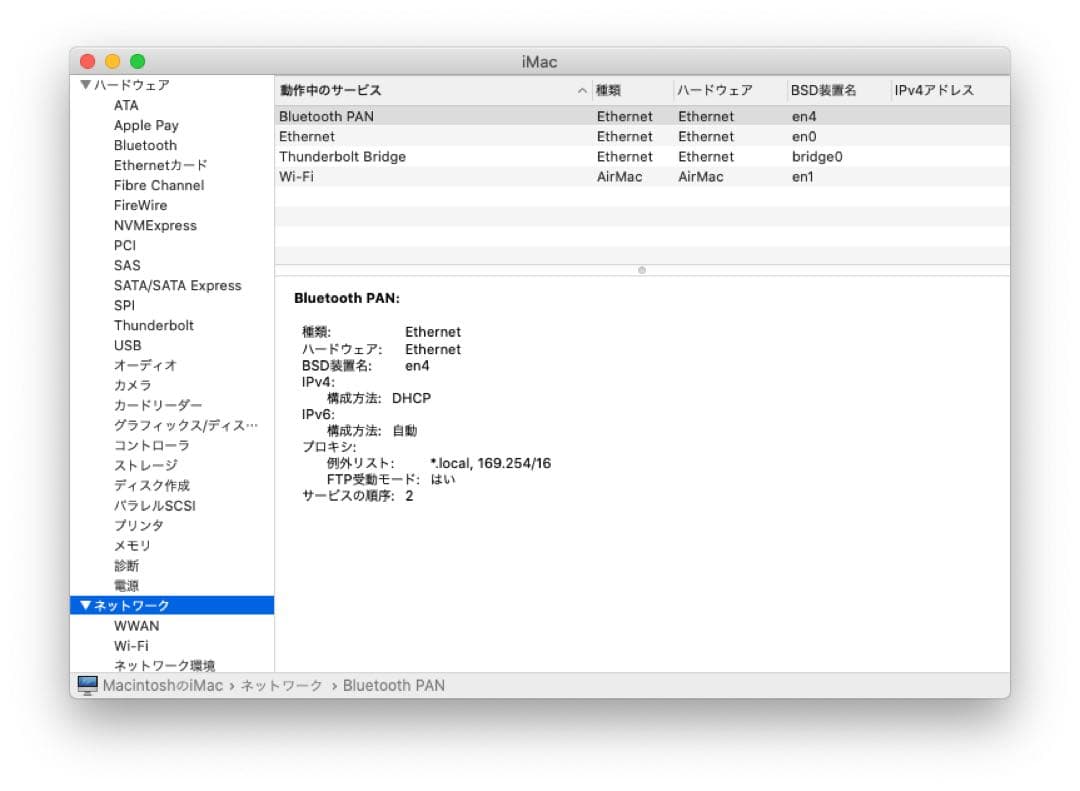Select the ネットワーク category row
1080x791 pixels.
click(x=172, y=605)
